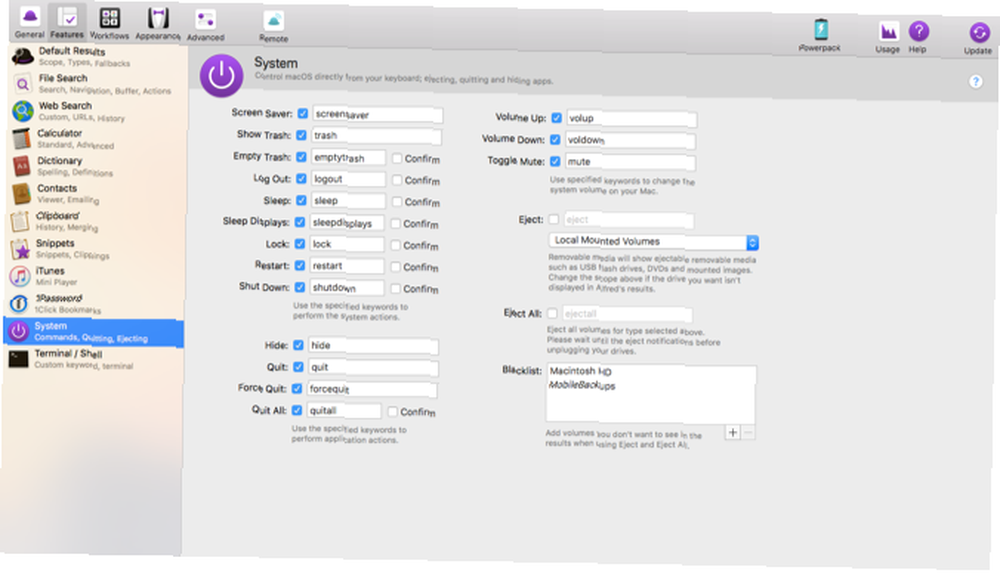This screenshot has width=1000, height=573.
Task: Toggle the Toggle Mute checkbox
Action: [555, 161]
